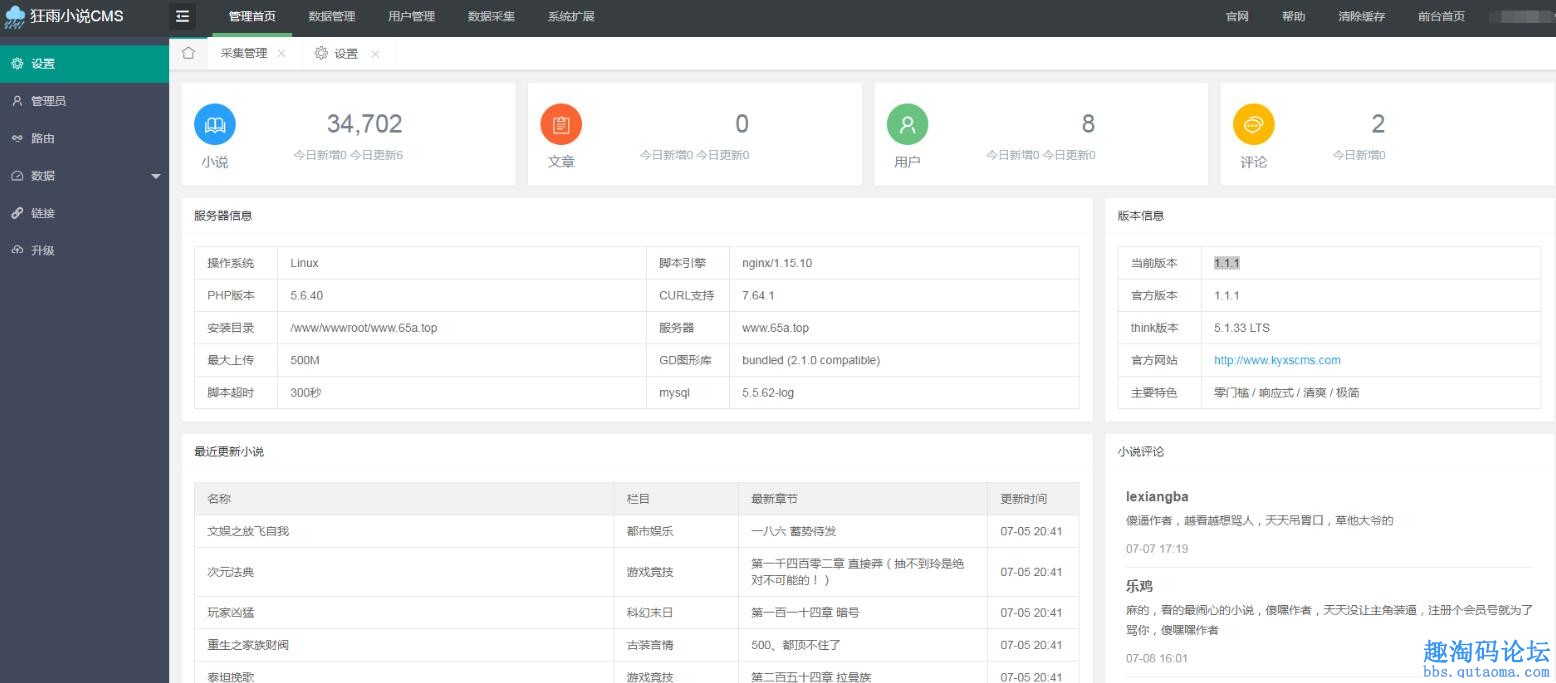The width and height of the screenshot is (1556, 683).
Task: Click the 文娱之放飞自我 novel row
Action: coord(248,531)
